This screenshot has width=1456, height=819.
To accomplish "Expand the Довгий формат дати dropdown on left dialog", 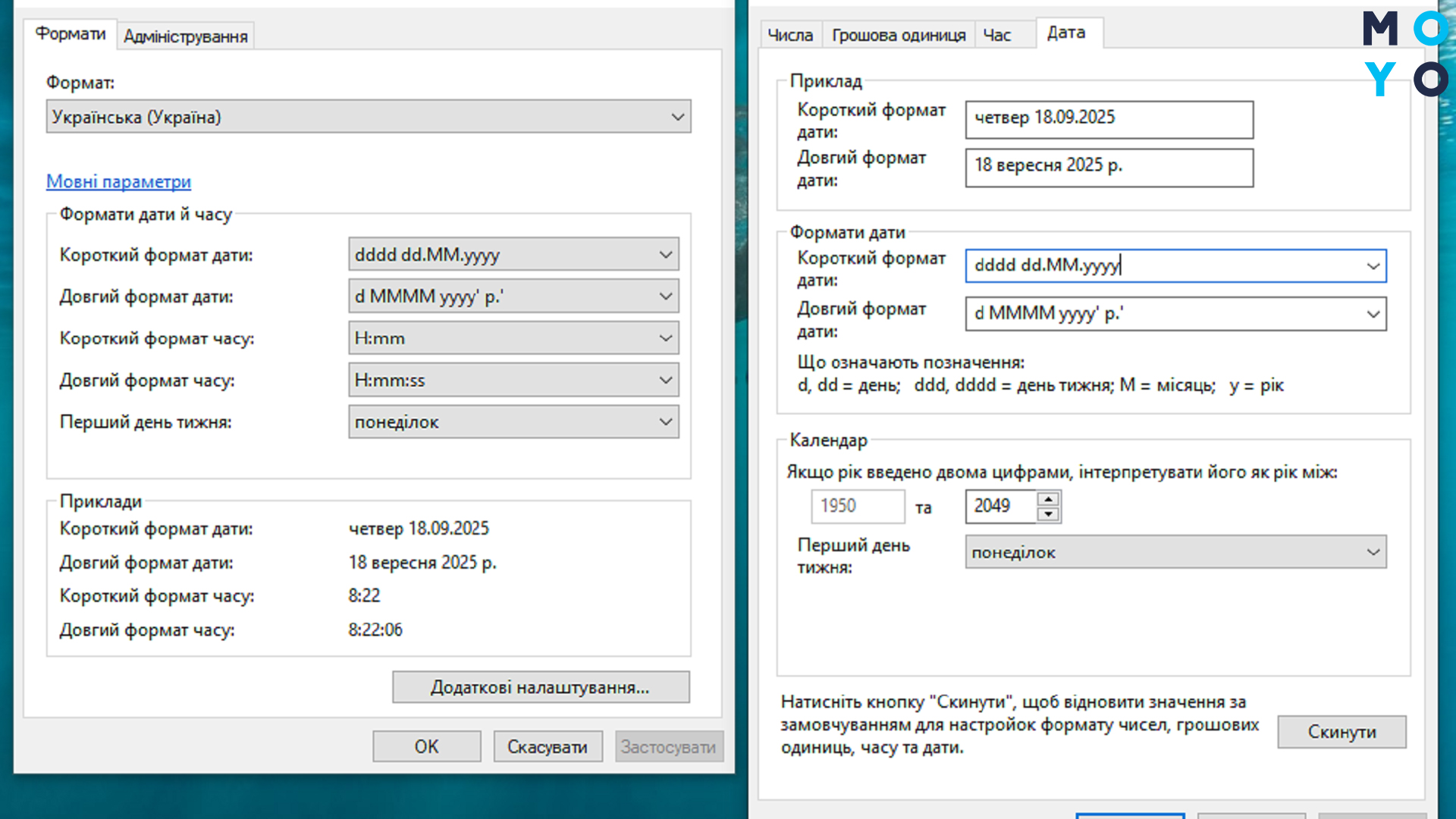I will (666, 296).
